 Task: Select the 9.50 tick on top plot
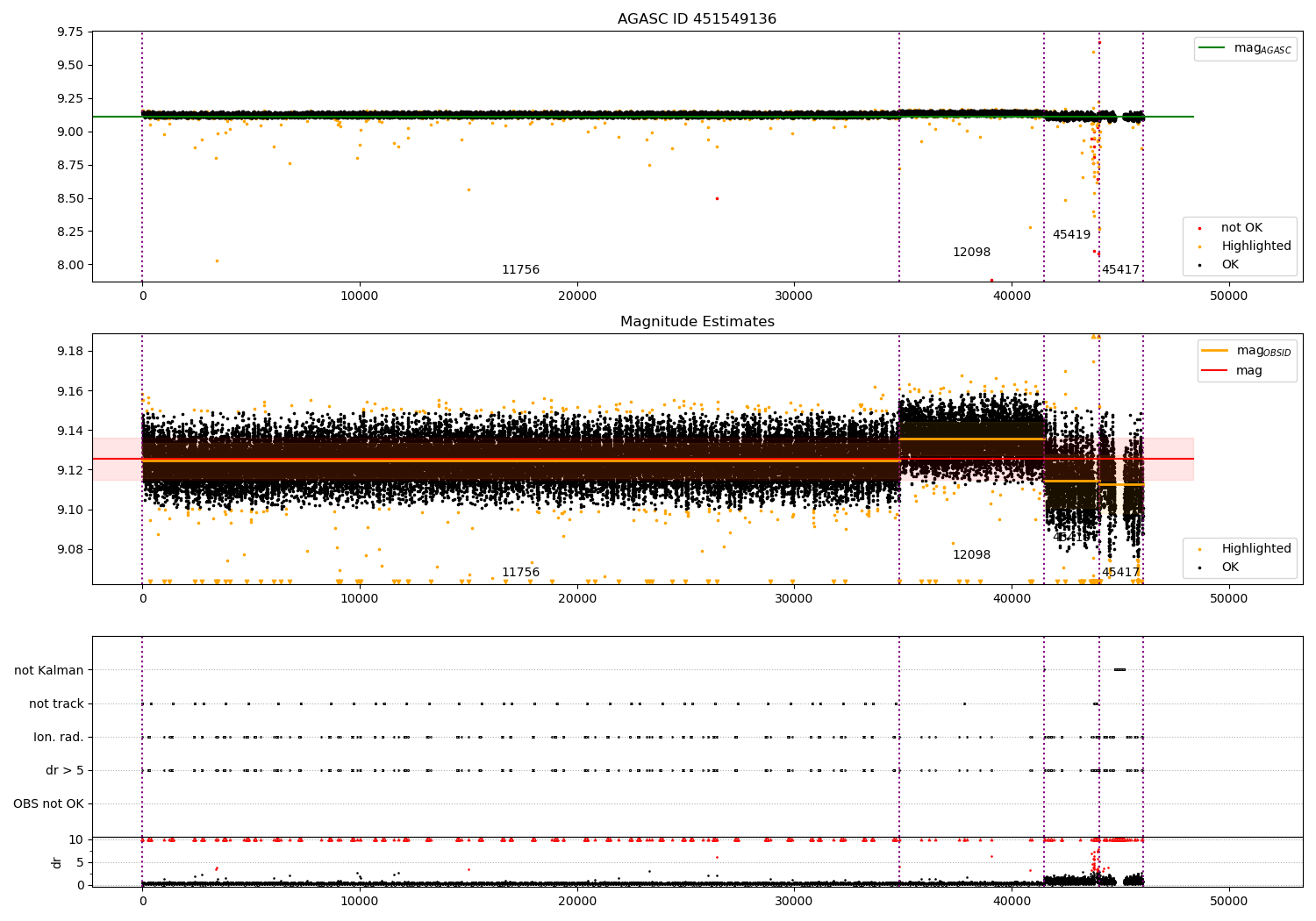70,65
